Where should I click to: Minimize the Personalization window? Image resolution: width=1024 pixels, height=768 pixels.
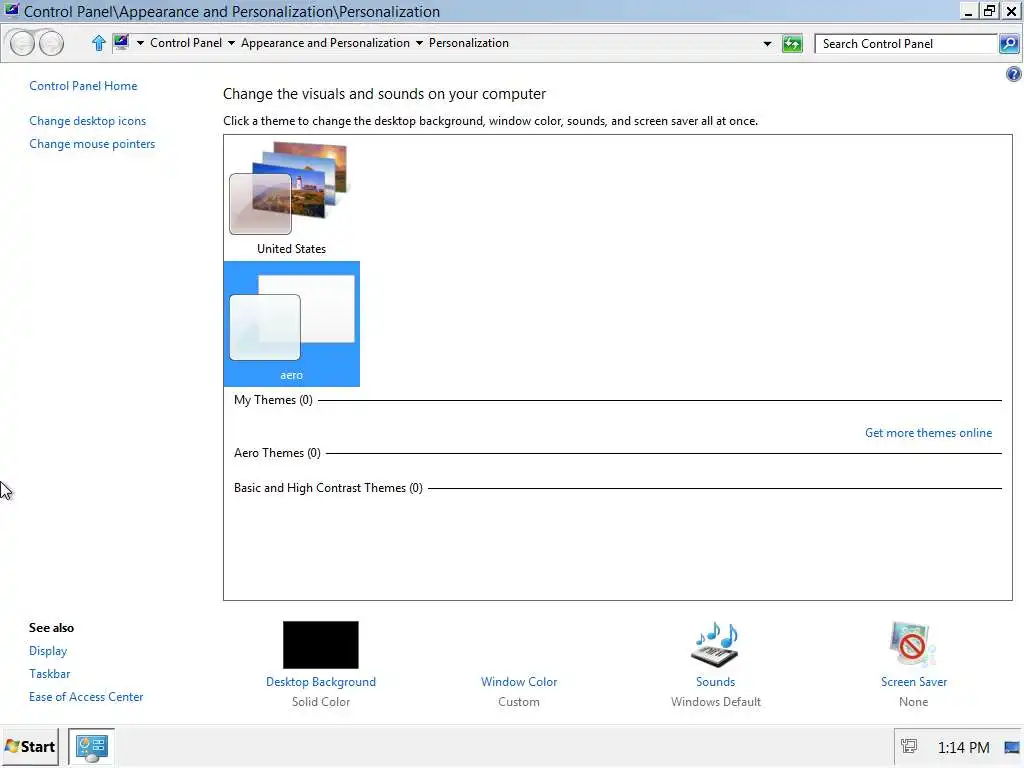(x=968, y=10)
